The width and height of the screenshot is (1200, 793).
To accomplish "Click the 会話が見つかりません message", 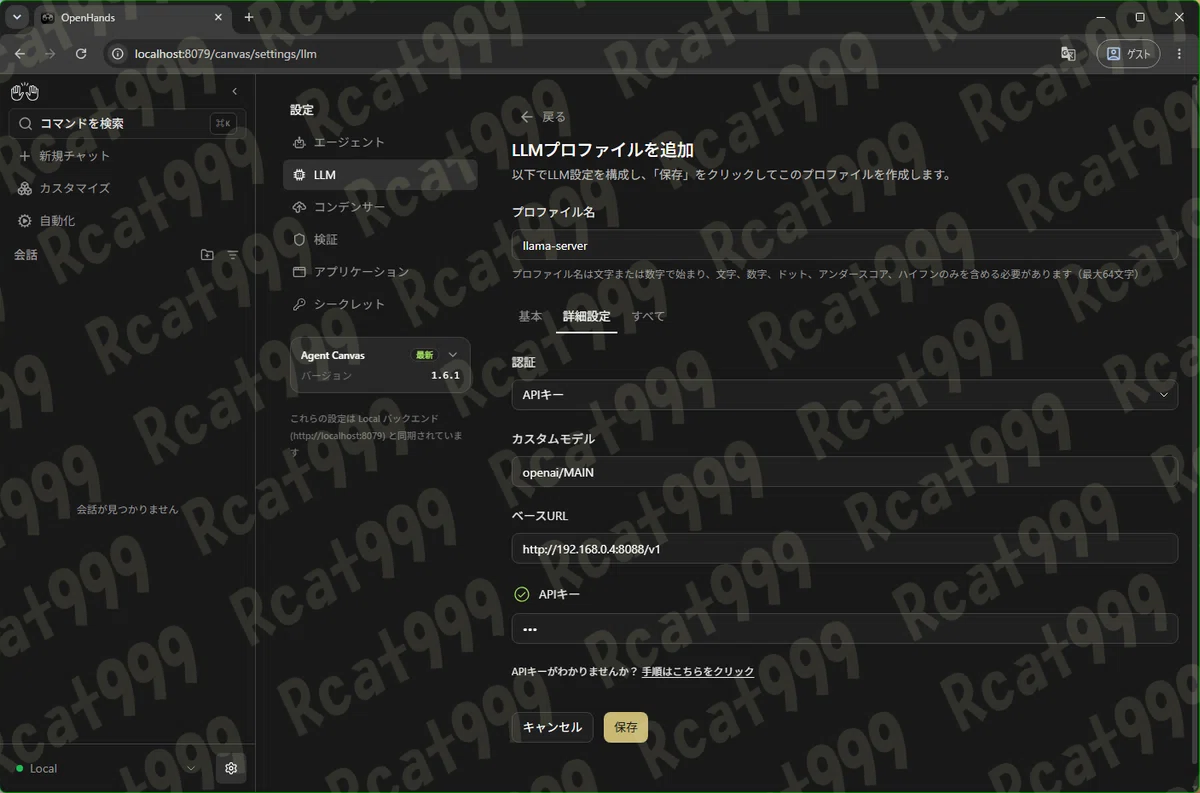I will pyautogui.click(x=127, y=509).
